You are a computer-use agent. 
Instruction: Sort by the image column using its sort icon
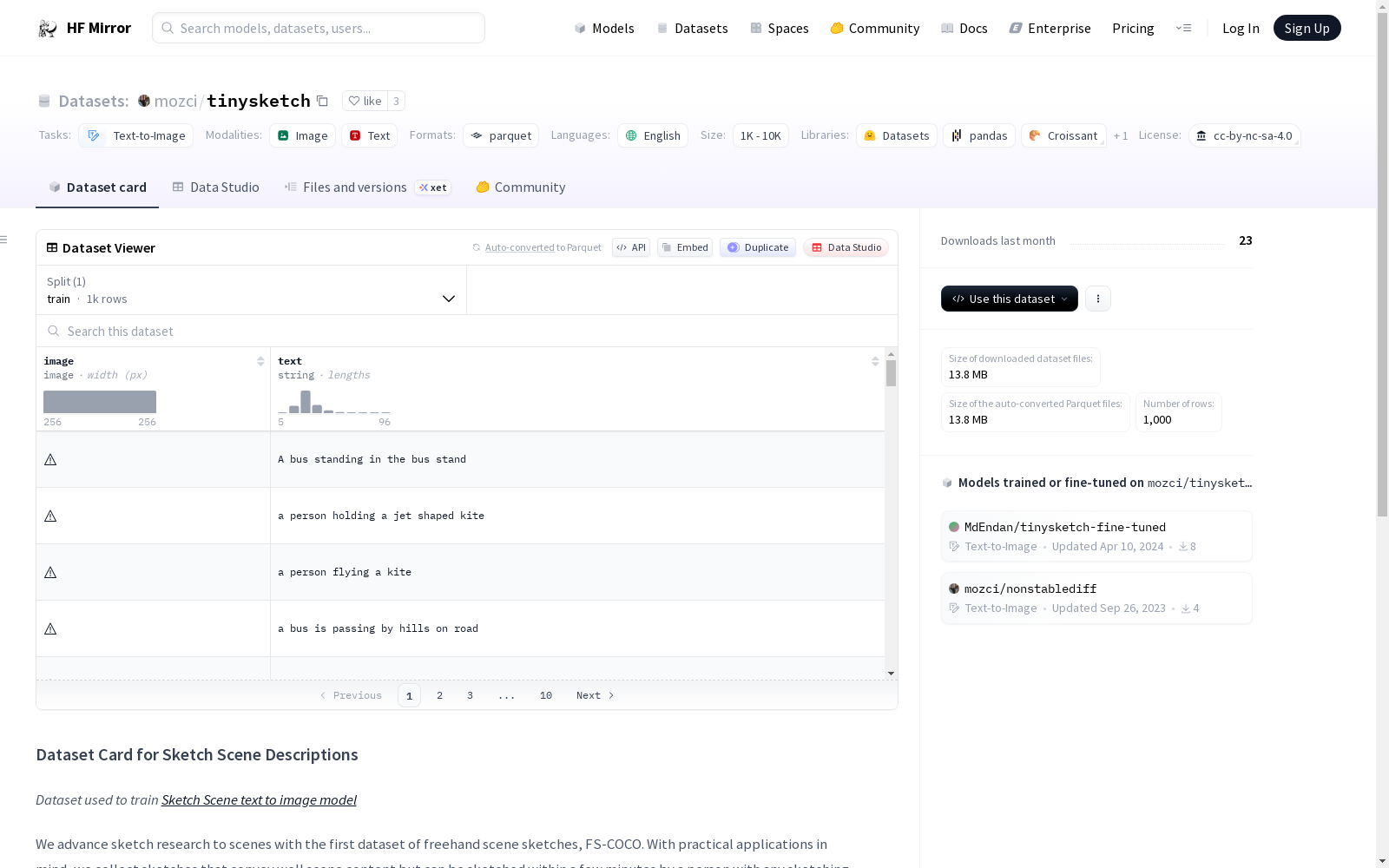pos(260,361)
